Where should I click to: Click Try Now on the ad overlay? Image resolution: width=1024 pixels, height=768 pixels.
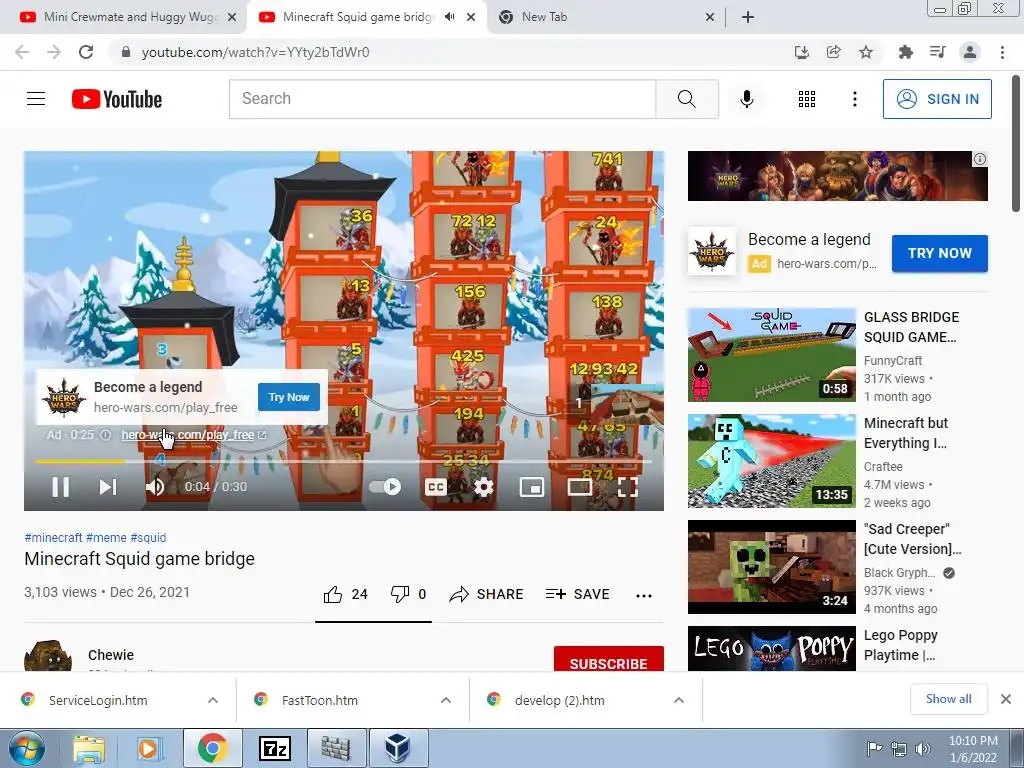(x=289, y=397)
